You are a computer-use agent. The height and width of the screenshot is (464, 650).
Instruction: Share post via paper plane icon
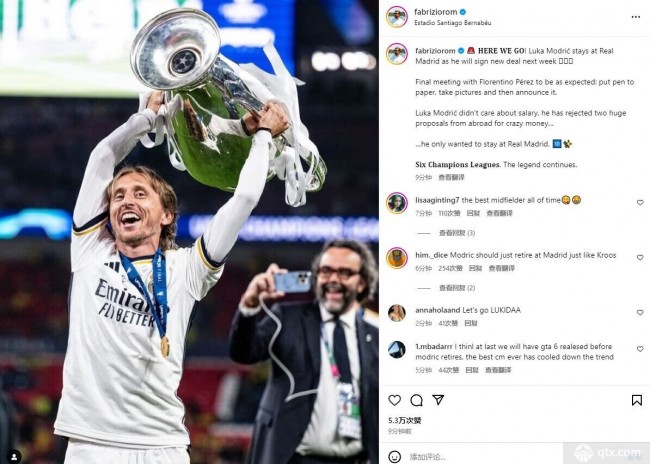point(438,400)
